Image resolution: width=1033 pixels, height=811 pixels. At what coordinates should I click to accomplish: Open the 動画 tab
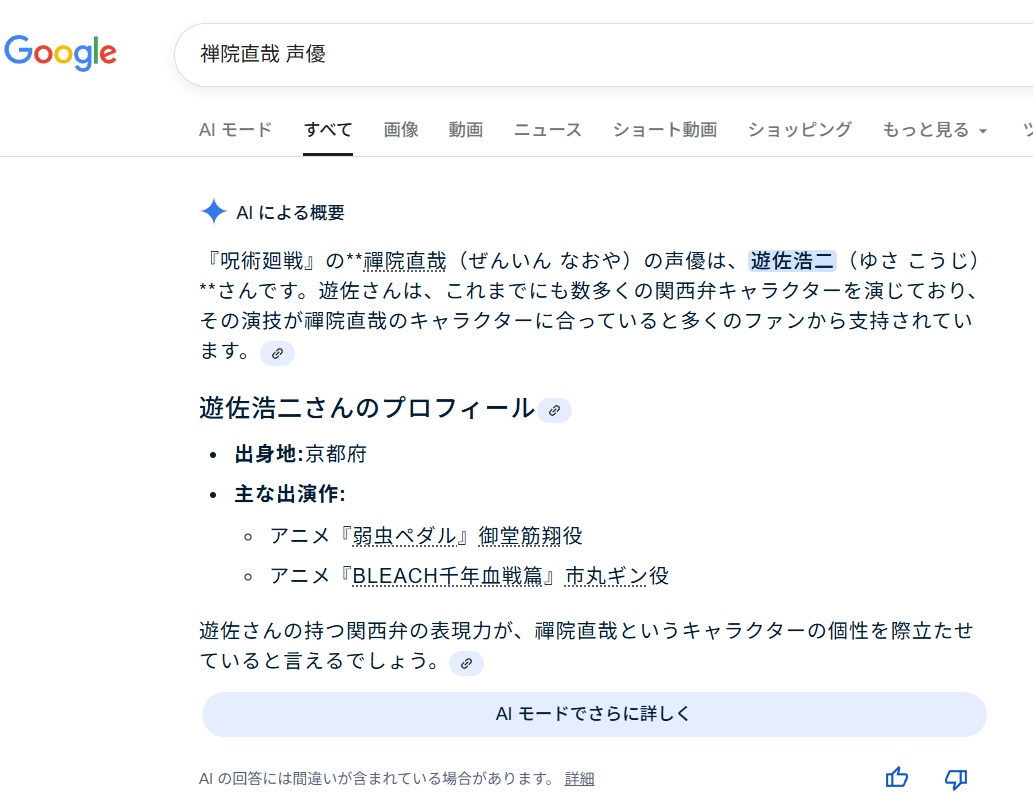click(x=466, y=130)
